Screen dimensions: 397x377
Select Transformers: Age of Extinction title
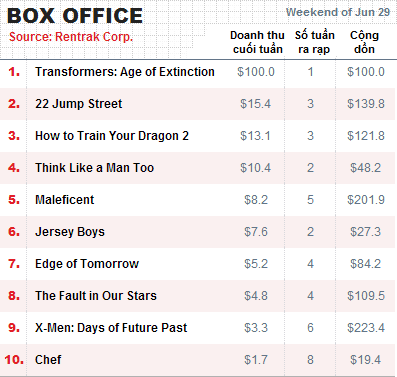pos(125,72)
